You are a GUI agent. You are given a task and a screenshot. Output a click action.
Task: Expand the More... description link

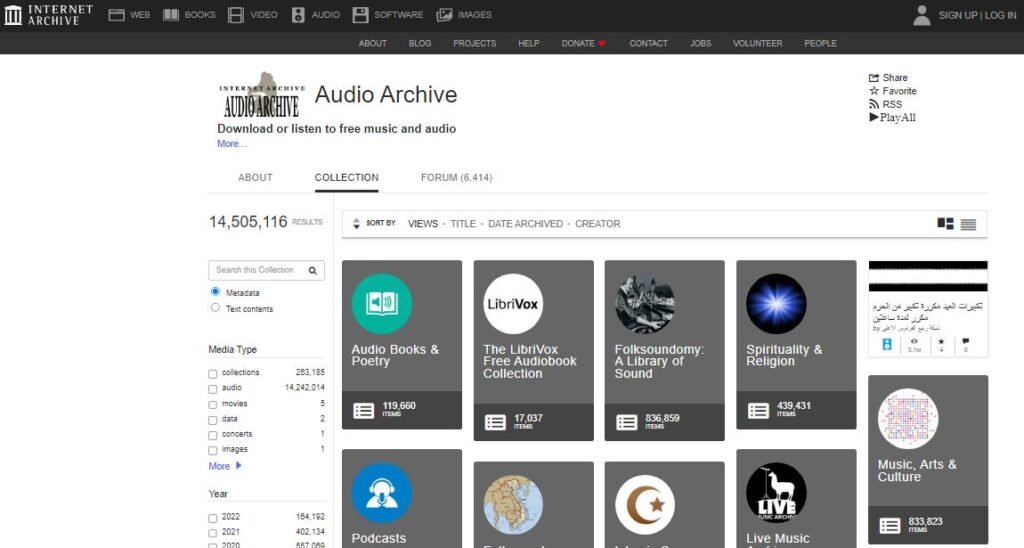point(231,144)
